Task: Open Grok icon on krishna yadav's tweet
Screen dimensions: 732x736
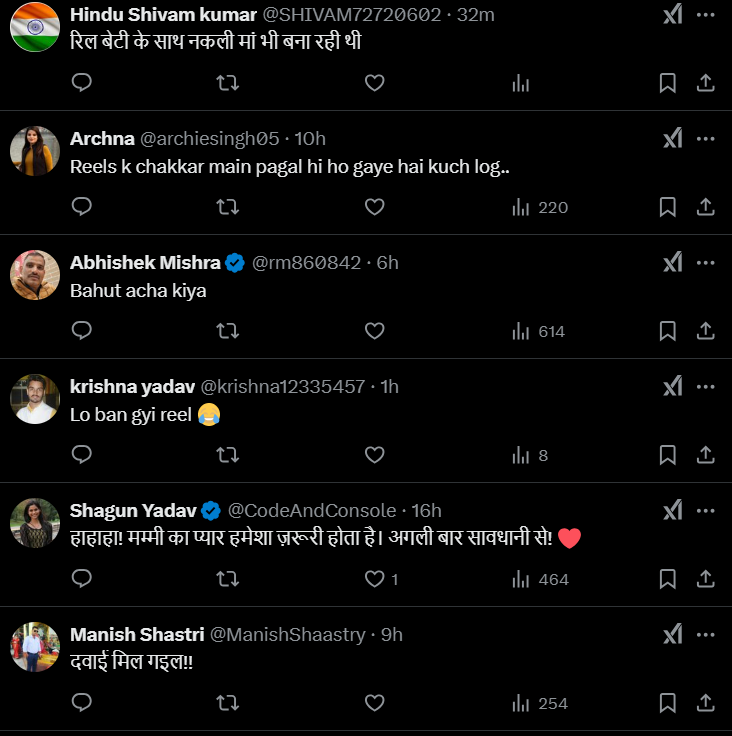Action: pyautogui.click(x=673, y=386)
